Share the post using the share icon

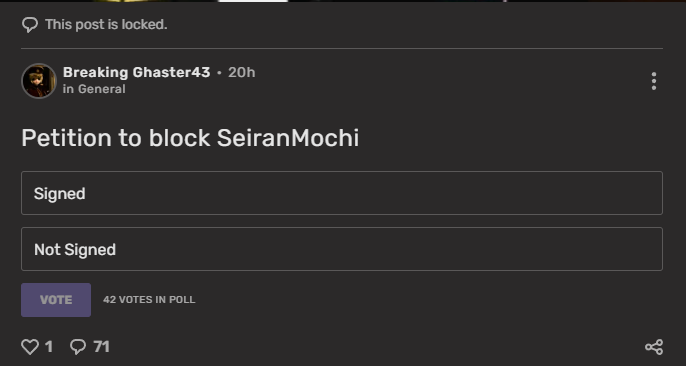coord(654,347)
